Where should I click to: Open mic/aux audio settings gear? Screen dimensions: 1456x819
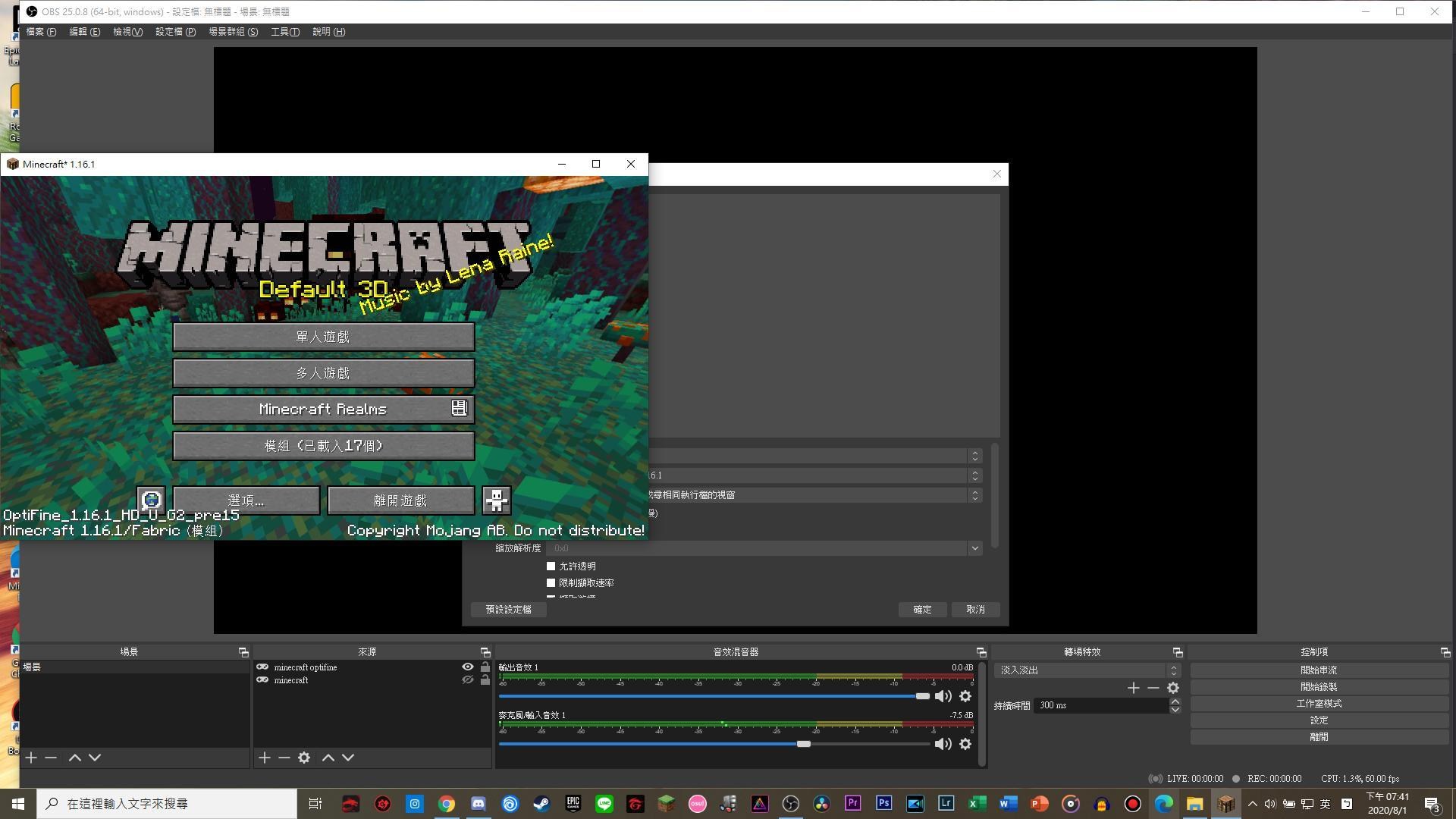[x=965, y=744]
